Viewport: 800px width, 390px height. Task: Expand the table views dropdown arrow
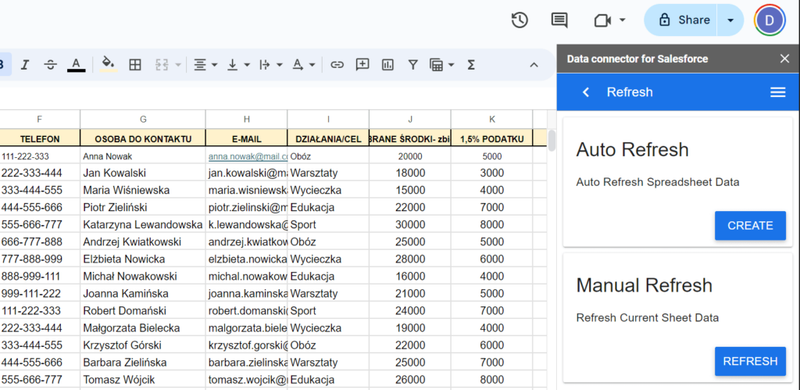[451, 65]
